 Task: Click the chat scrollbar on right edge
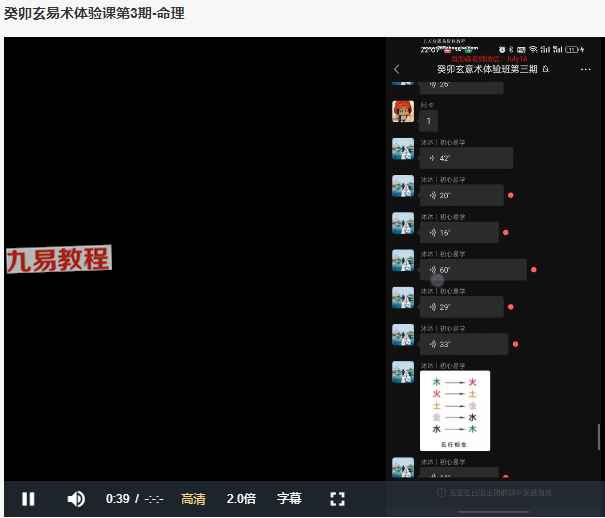(598, 437)
